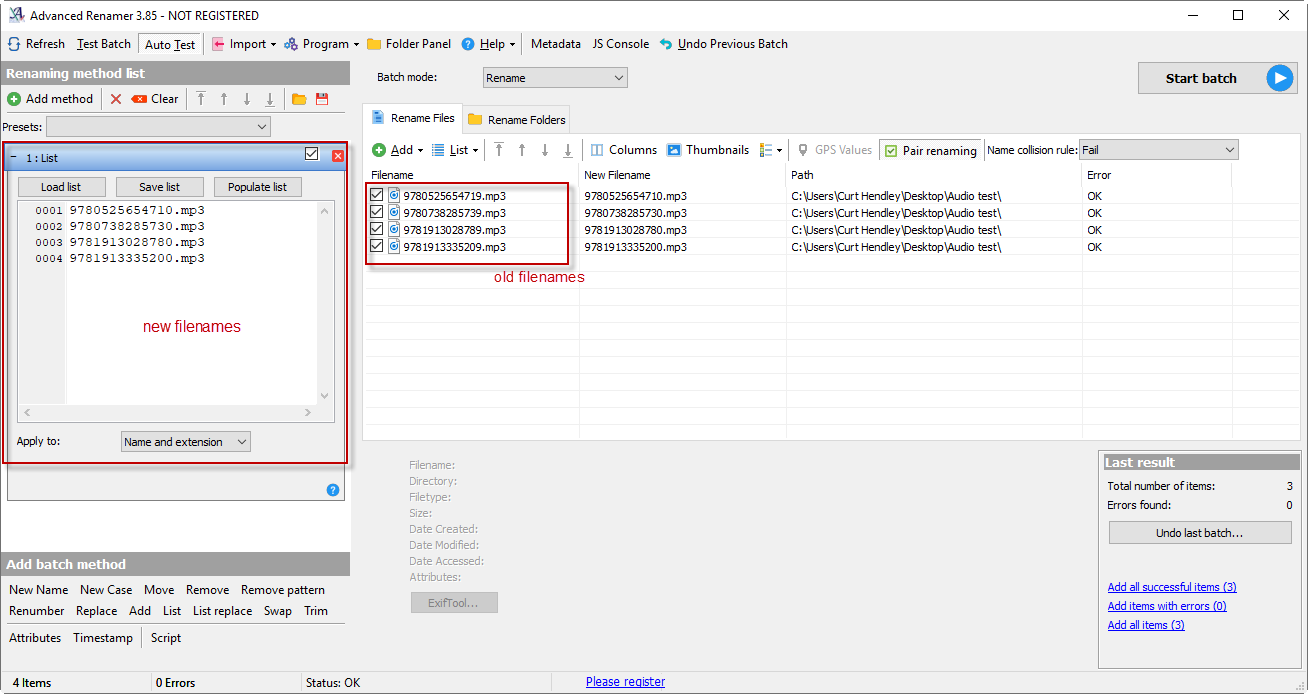
Task: Add a Replace batch method
Action: tap(97, 611)
